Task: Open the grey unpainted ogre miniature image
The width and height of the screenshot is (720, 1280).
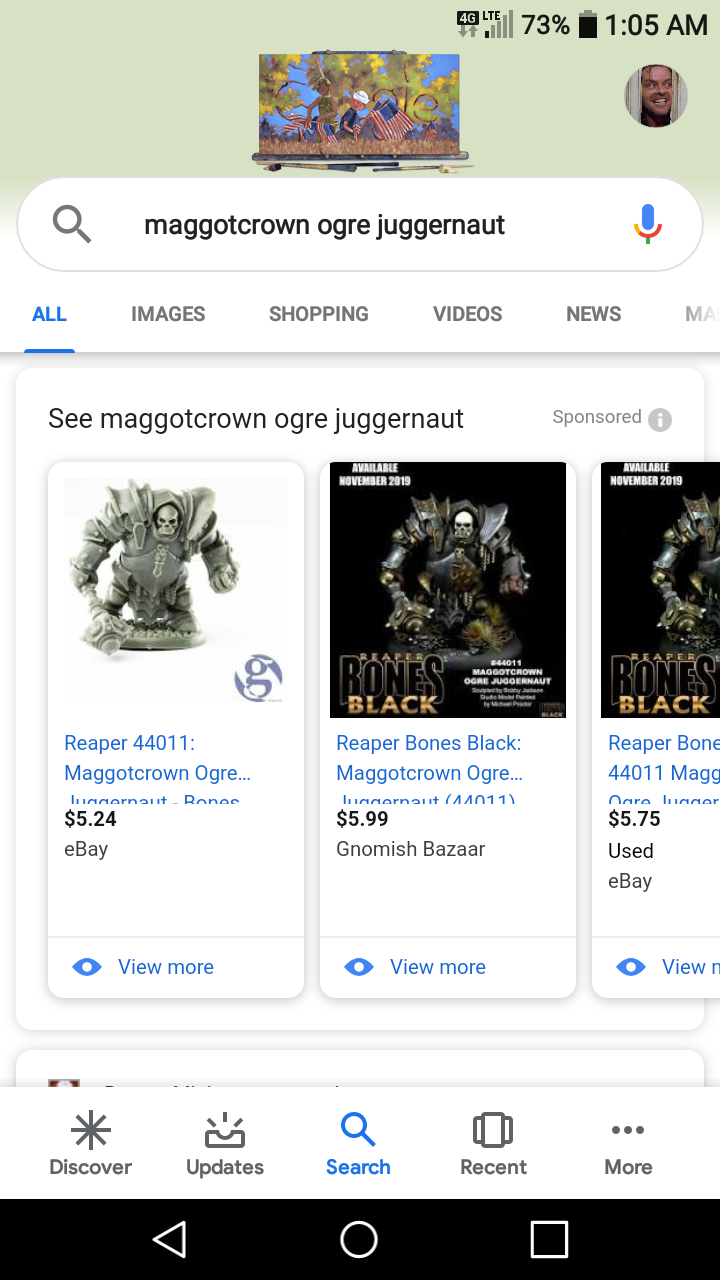Action: tap(176, 590)
